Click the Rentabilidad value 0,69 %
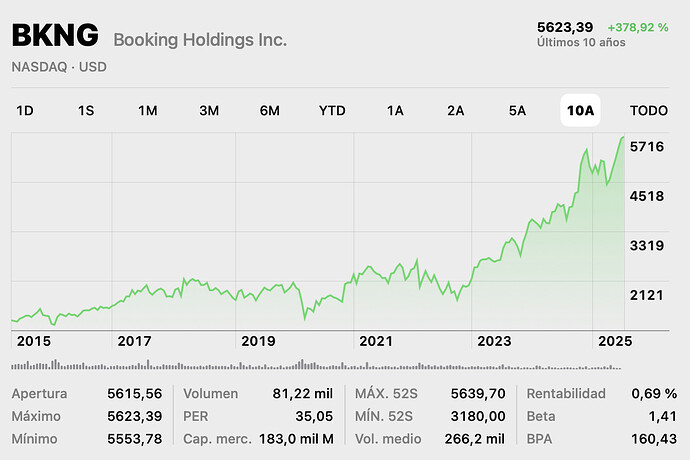Screen dimensions: 690x460 (x=654, y=394)
